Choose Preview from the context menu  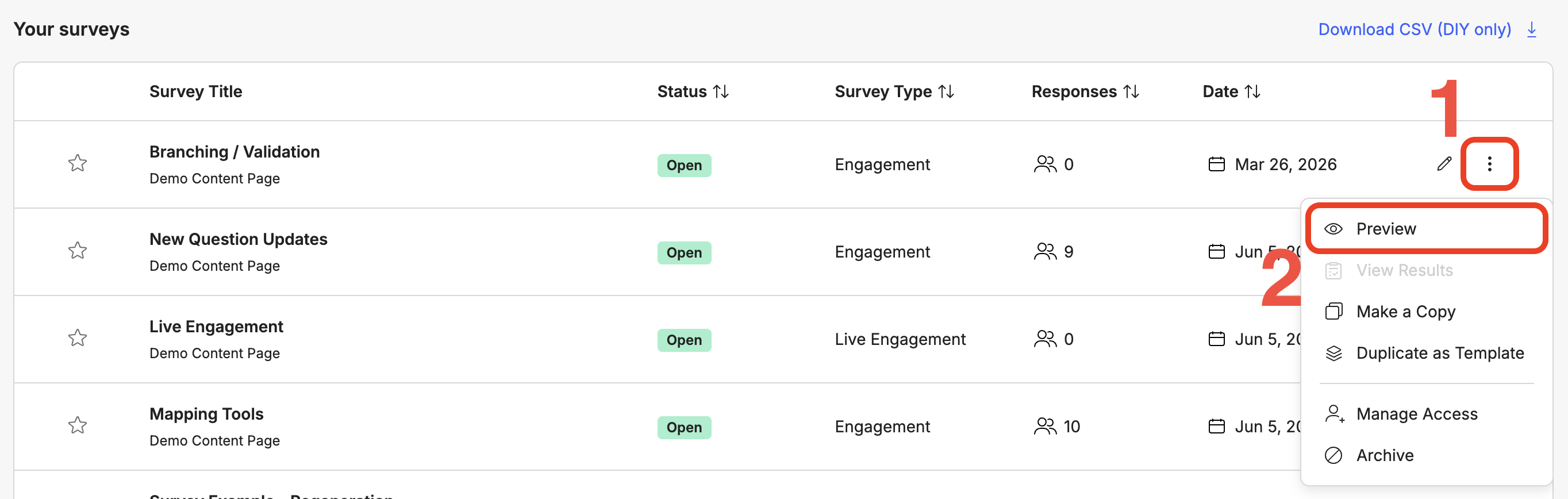point(1426,229)
